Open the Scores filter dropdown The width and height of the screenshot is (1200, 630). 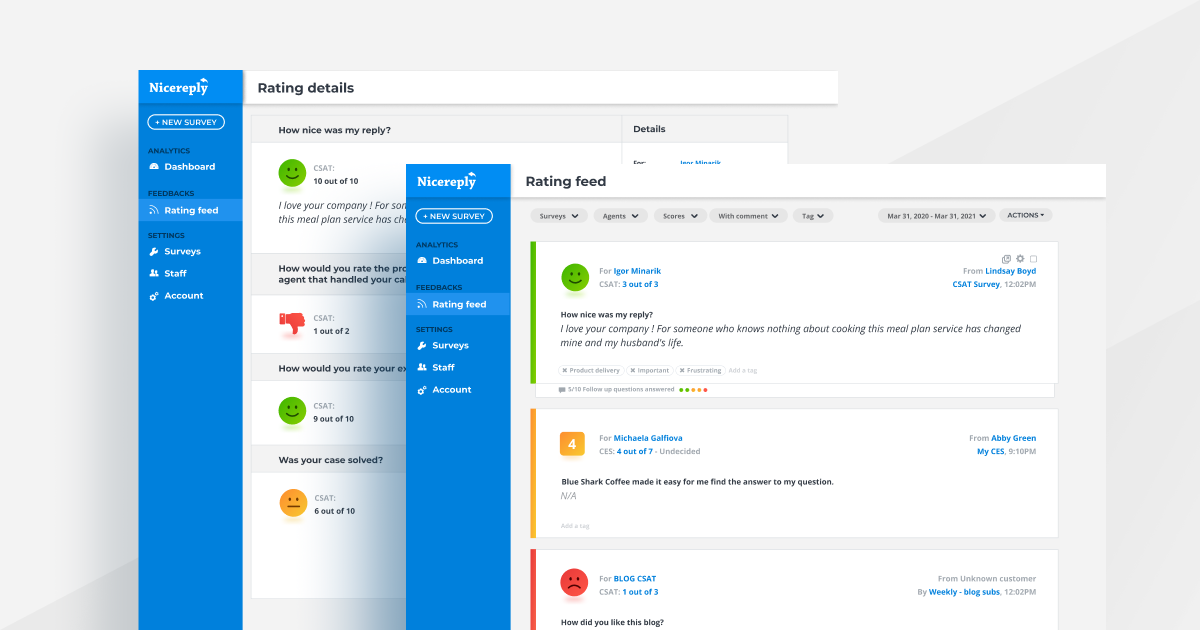pos(680,216)
